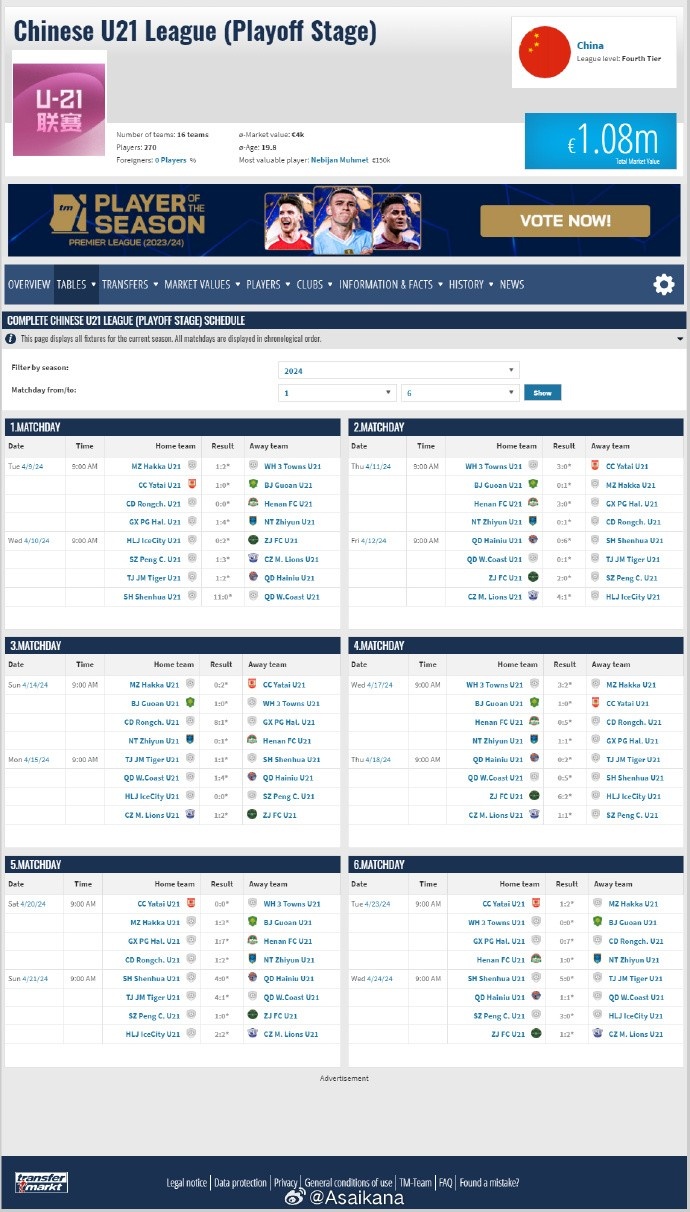690x1212 pixels.
Task: Open most valuable player Nebijan Muhmet
Action: pos(339,160)
